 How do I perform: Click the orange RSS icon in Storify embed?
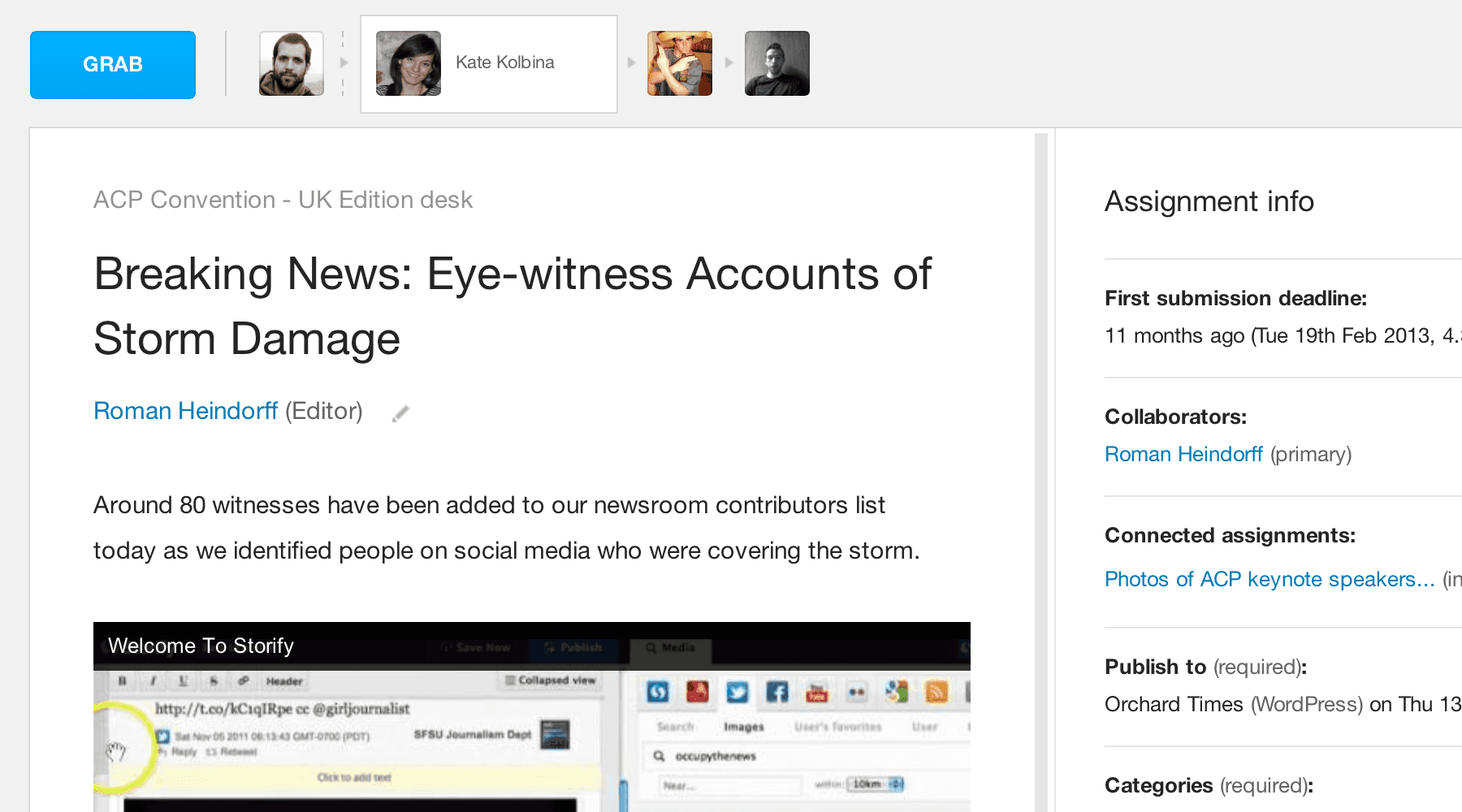pos(936,692)
